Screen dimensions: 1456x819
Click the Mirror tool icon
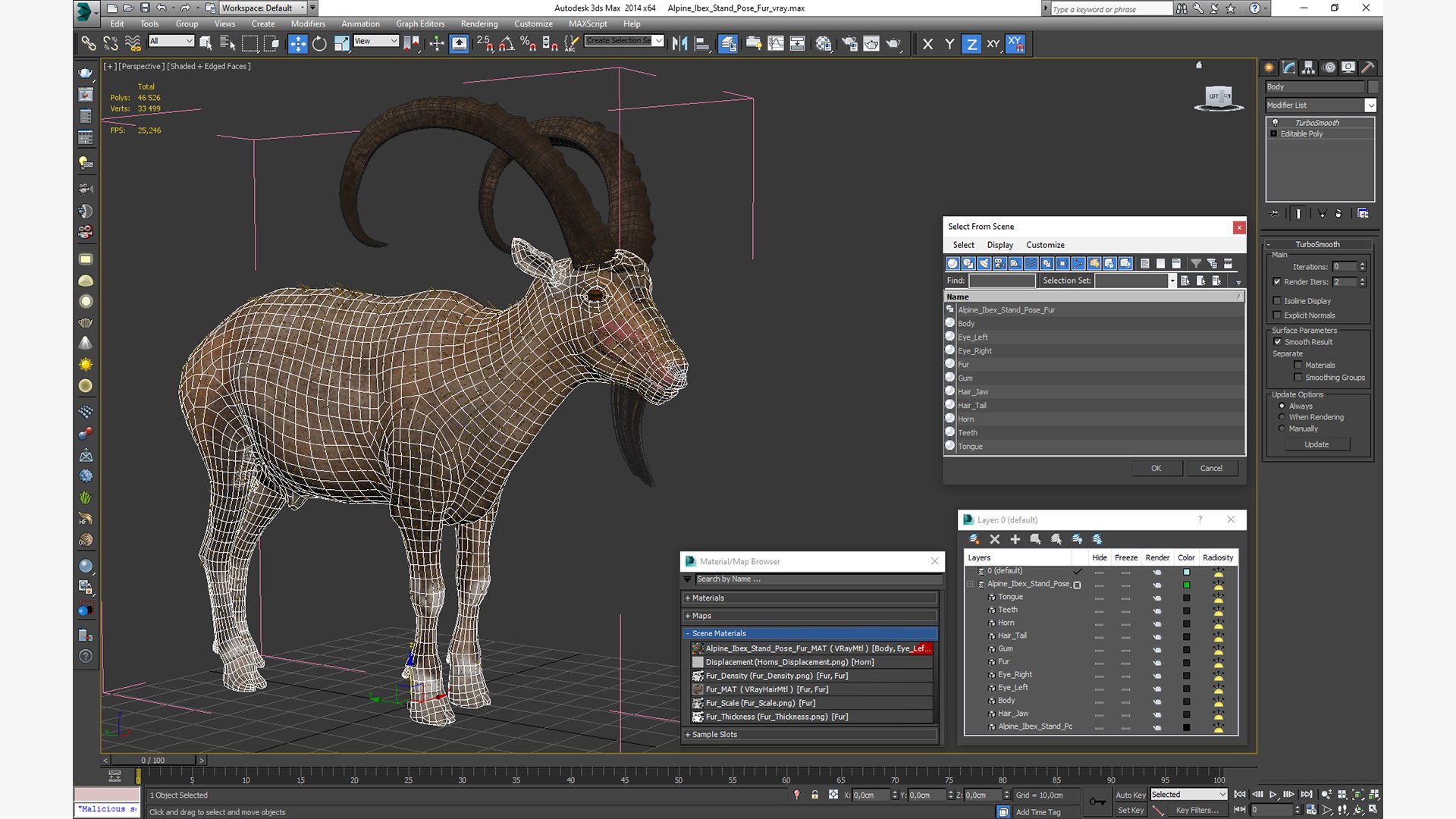coord(680,44)
